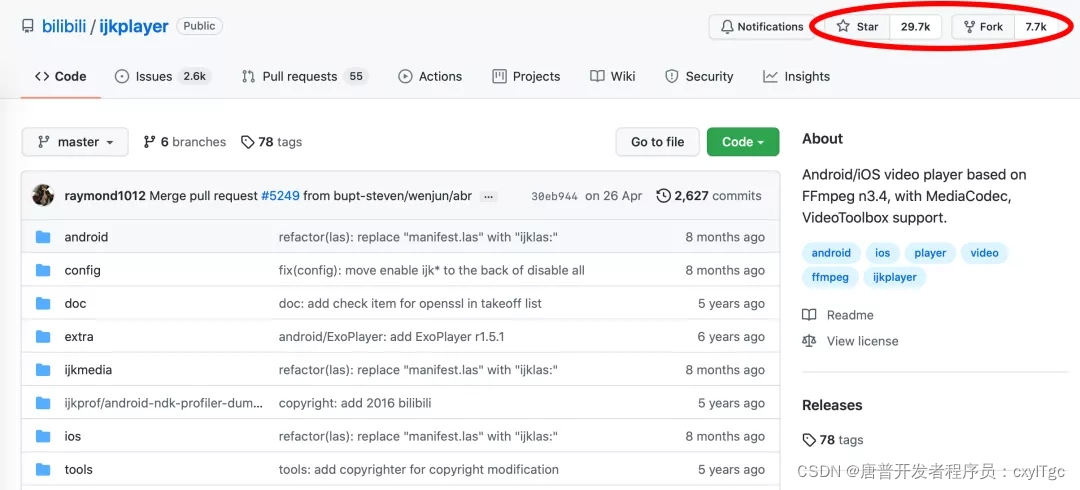1080x490 pixels.
Task: Open the android folder name
Action: (86, 237)
